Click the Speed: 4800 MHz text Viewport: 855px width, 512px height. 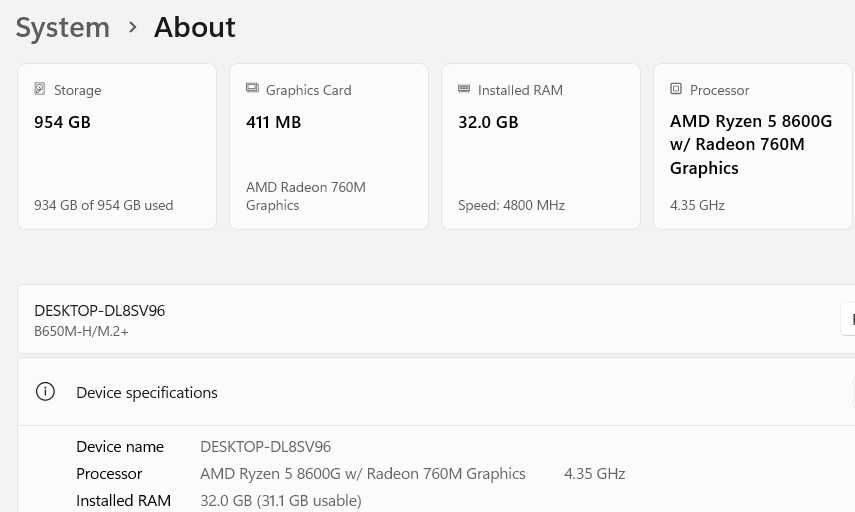point(511,205)
